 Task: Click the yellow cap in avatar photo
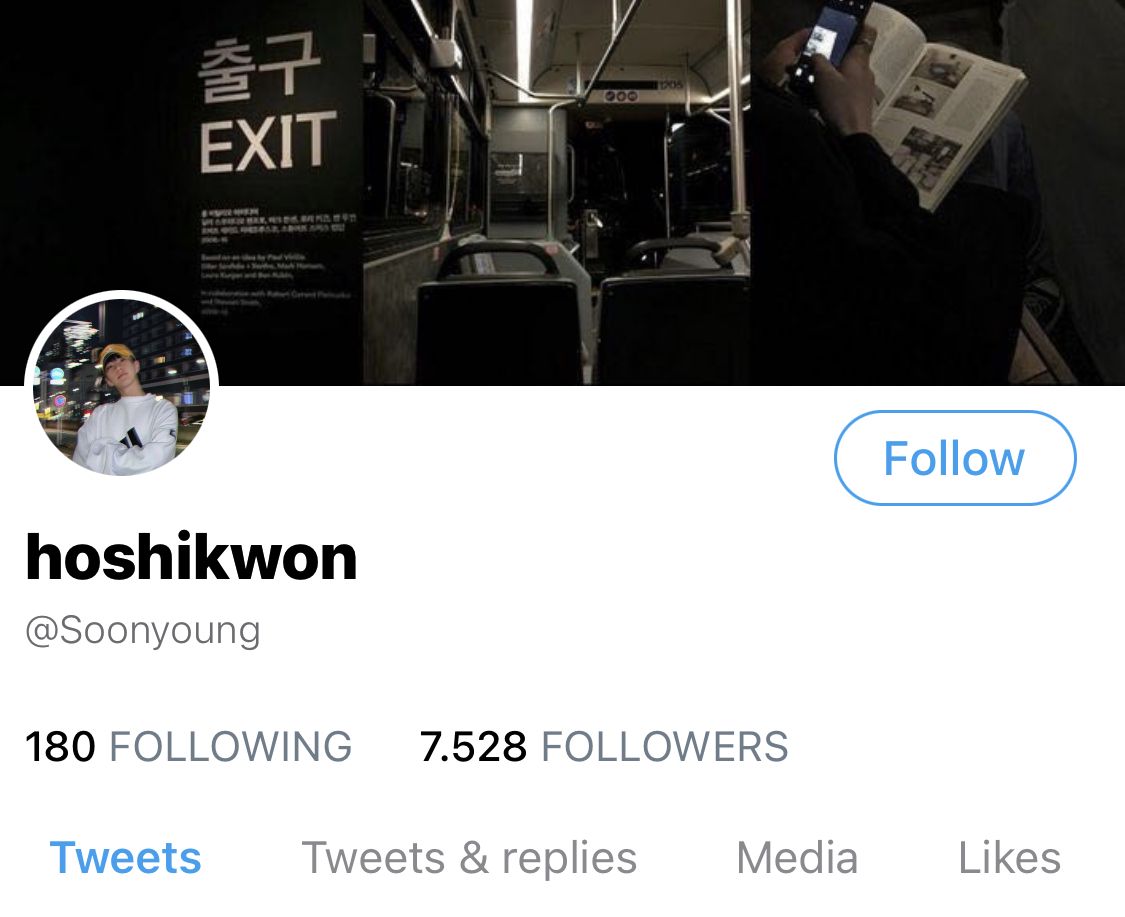[x=117, y=354]
